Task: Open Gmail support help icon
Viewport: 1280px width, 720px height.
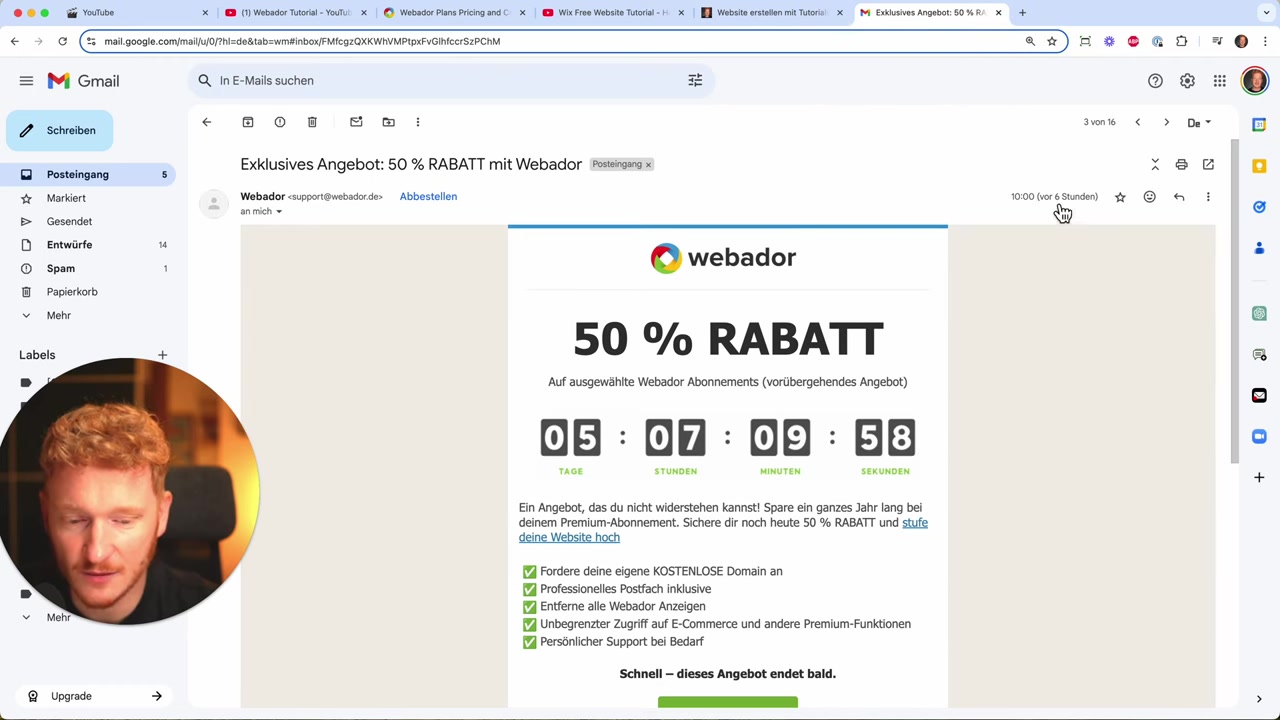Action: pos(1155,81)
